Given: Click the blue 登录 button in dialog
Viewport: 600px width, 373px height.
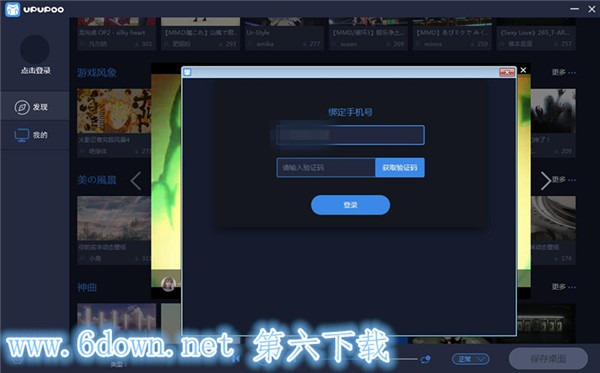Looking at the screenshot, I should point(351,205).
